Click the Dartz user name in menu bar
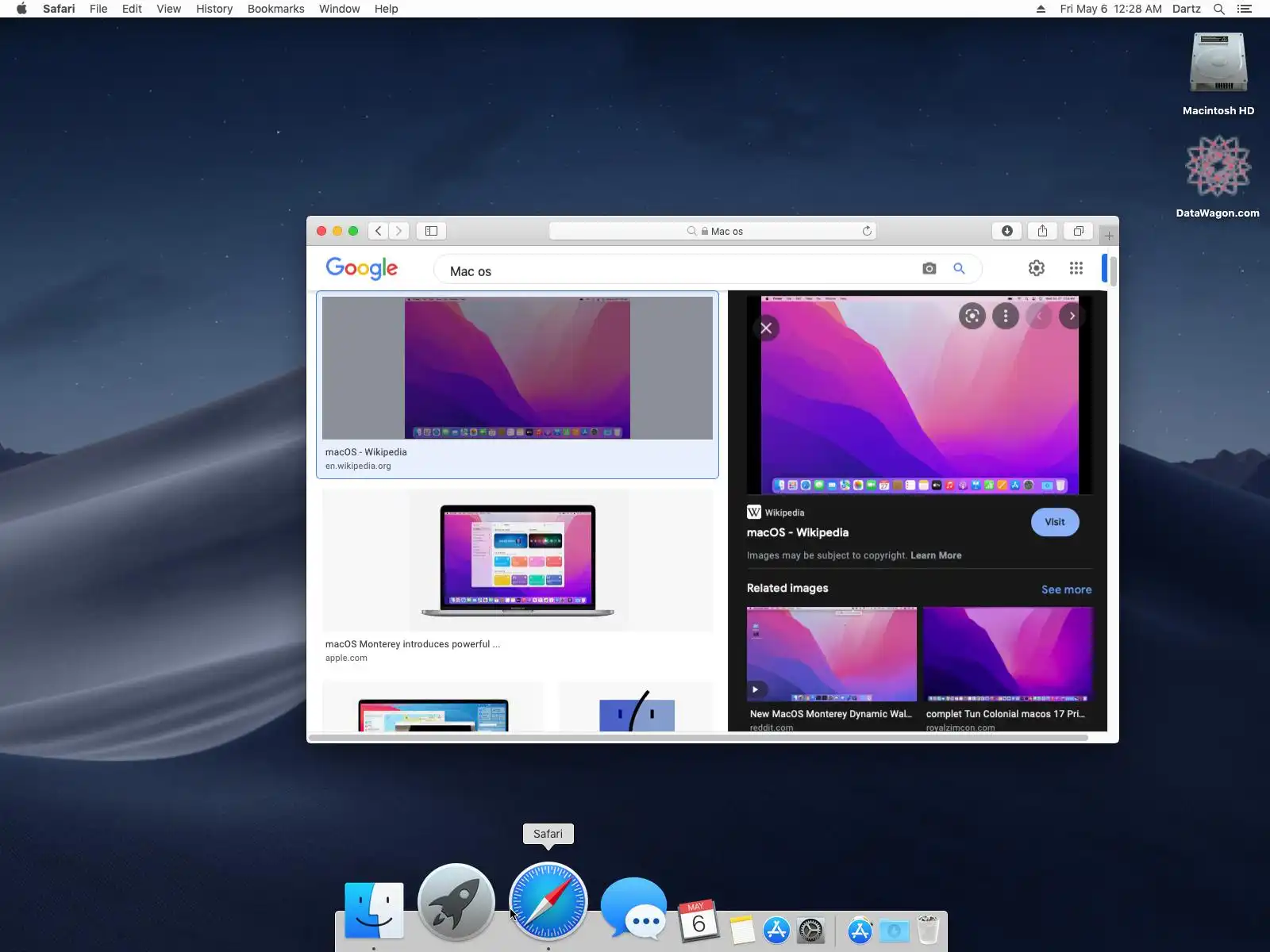Viewport: 1270px width, 952px height. click(x=1186, y=9)
